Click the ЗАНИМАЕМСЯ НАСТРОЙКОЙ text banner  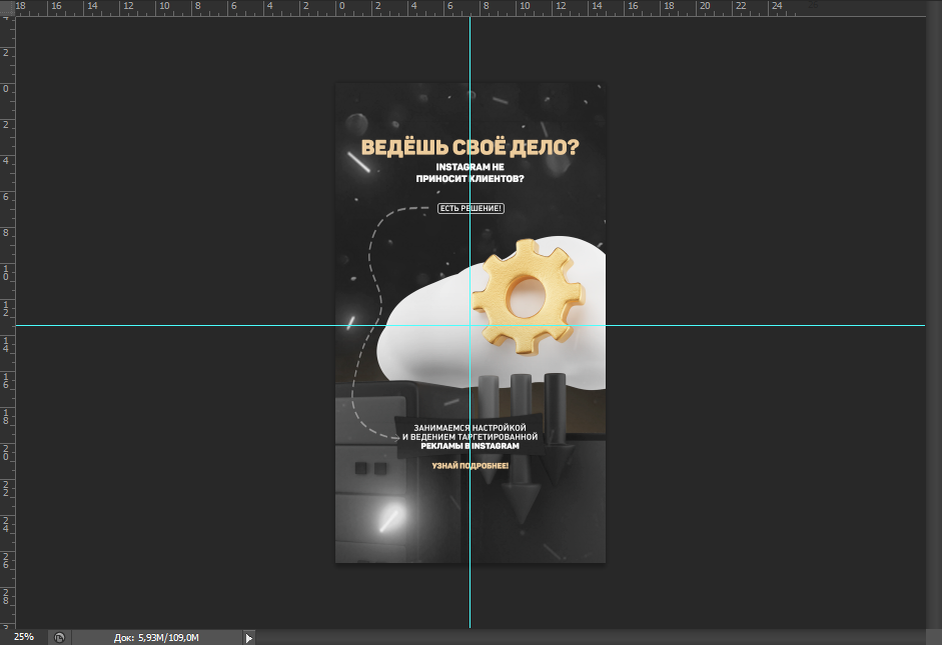[x=470, y=437]
